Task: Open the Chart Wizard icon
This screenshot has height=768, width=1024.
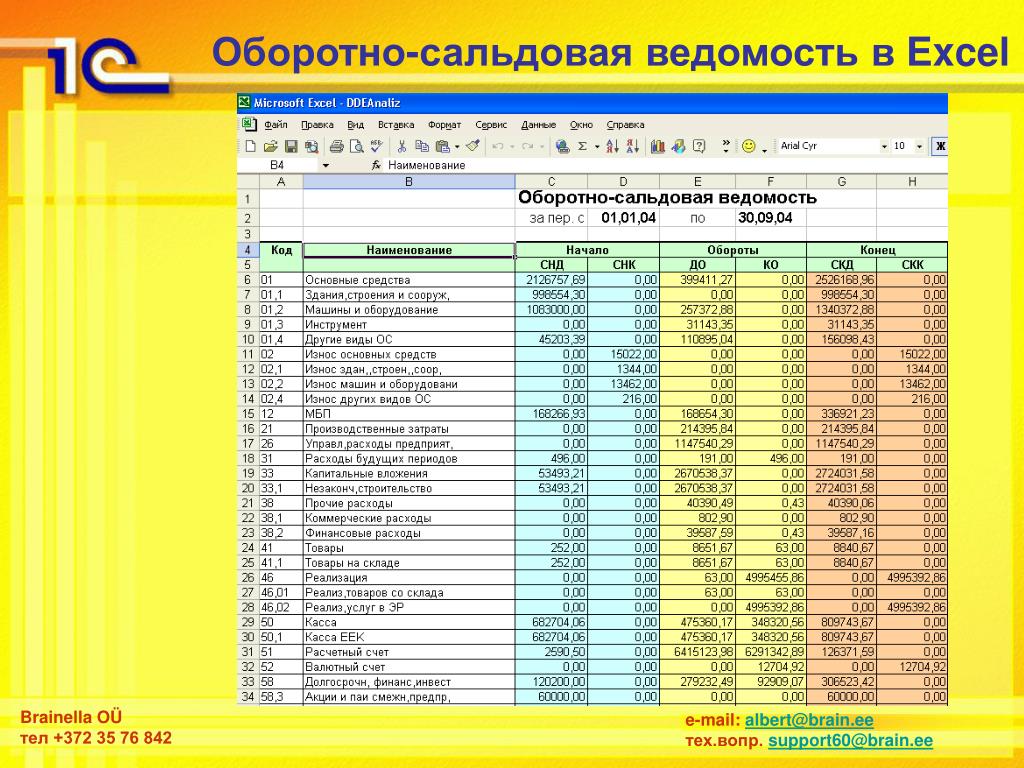Action: coord(658,146)
